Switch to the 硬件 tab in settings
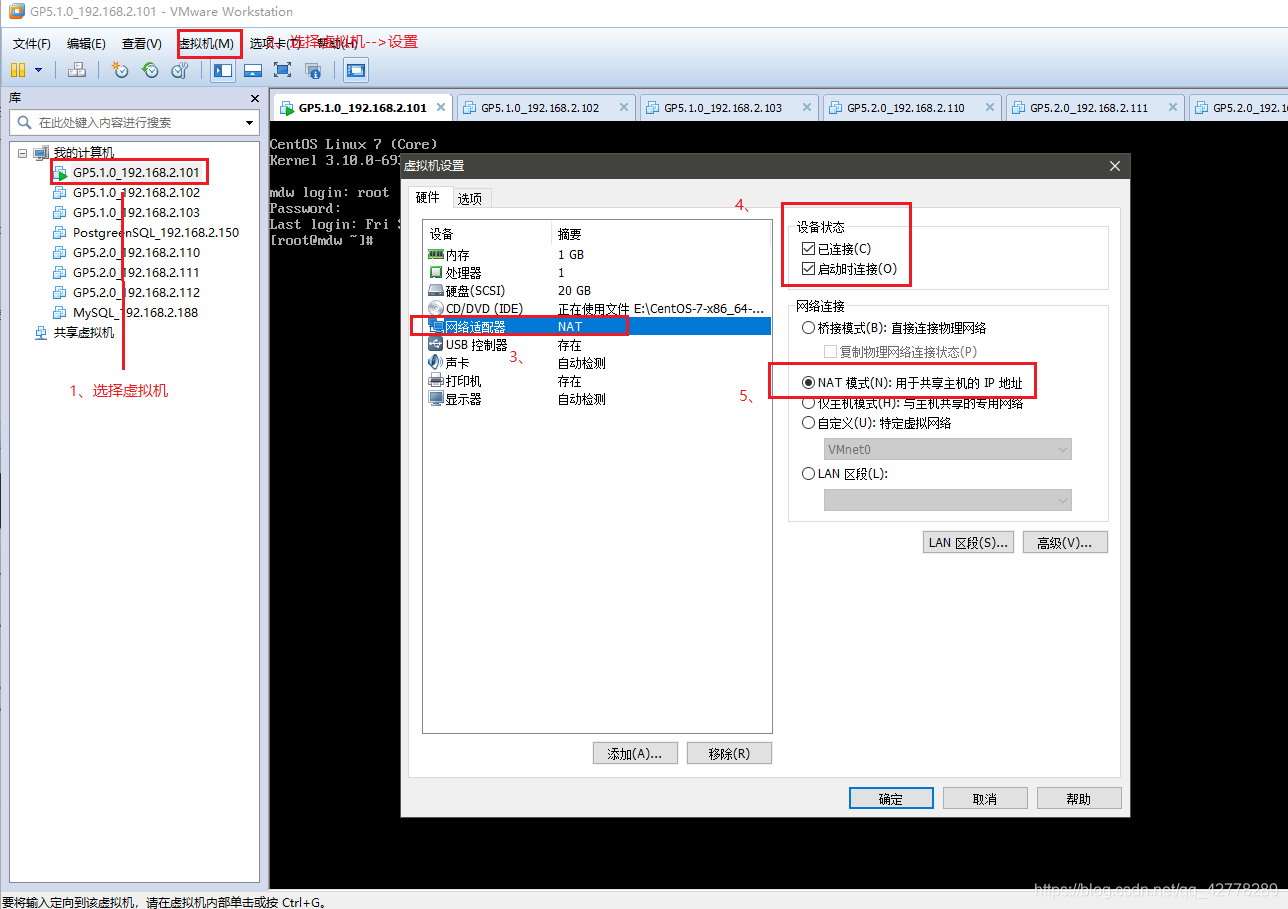The image size is (1288, 909). pos(428,198)
